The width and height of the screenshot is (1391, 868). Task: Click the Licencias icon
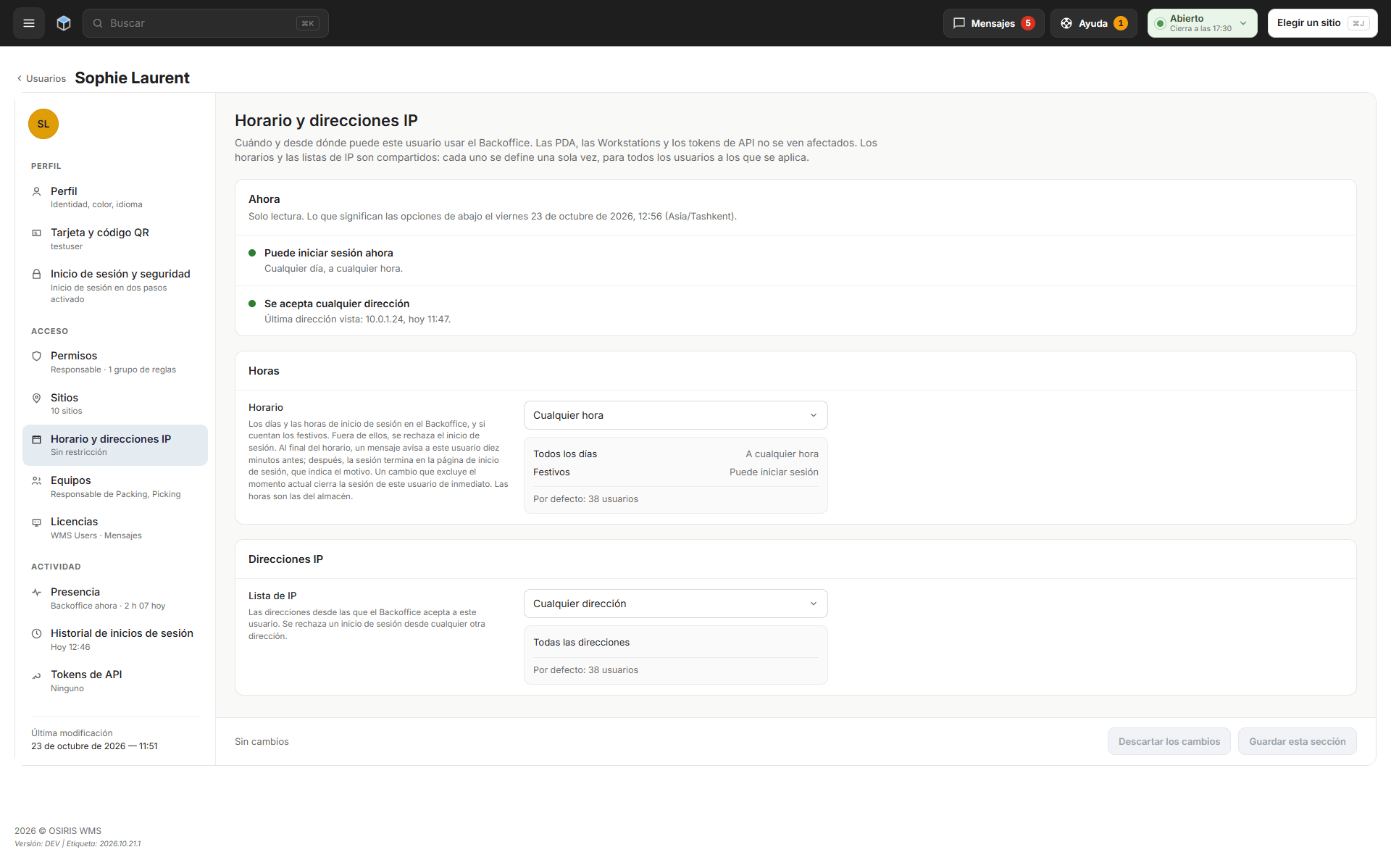36,522
